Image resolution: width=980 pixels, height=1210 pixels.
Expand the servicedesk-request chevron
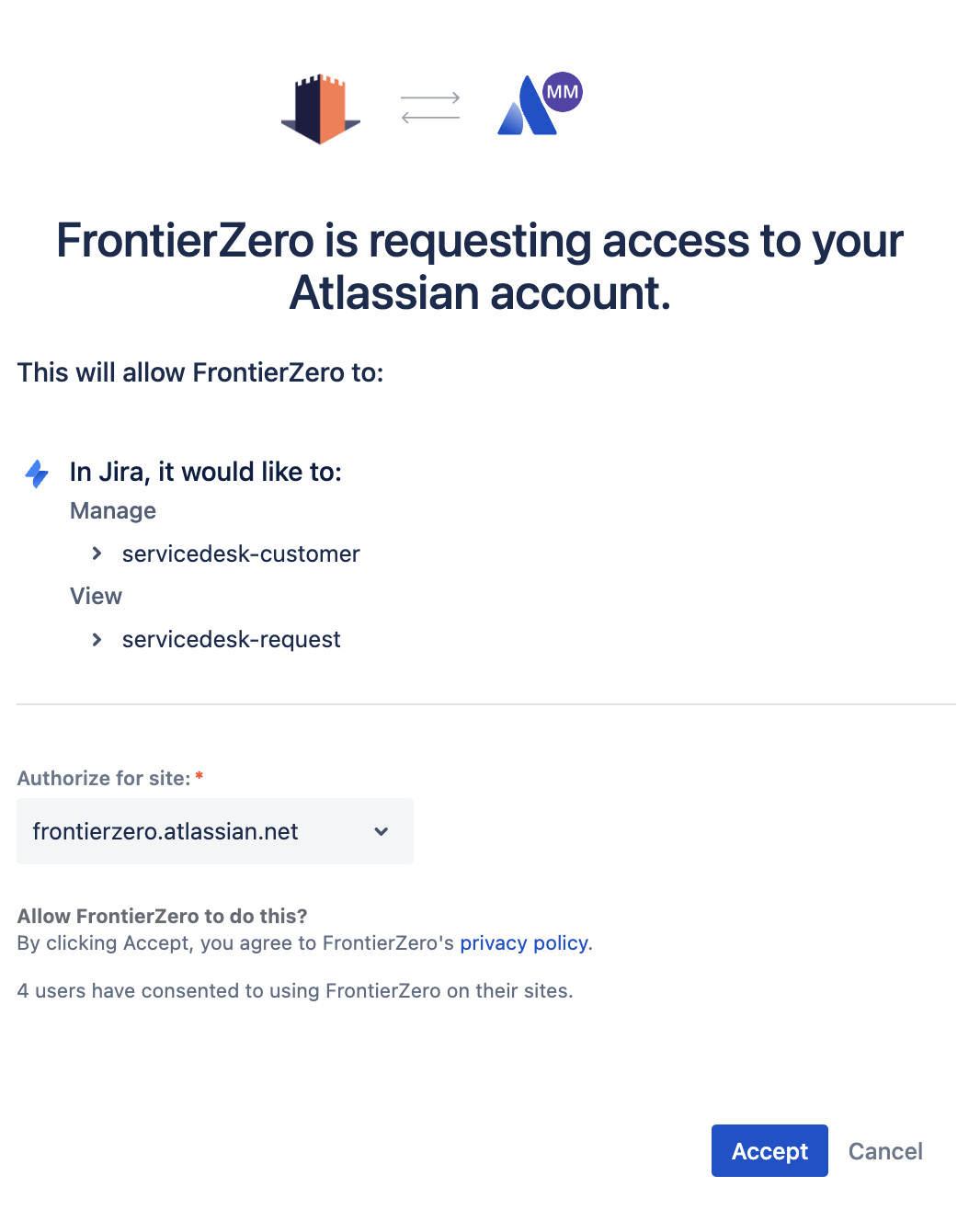(x=97, y=639)
